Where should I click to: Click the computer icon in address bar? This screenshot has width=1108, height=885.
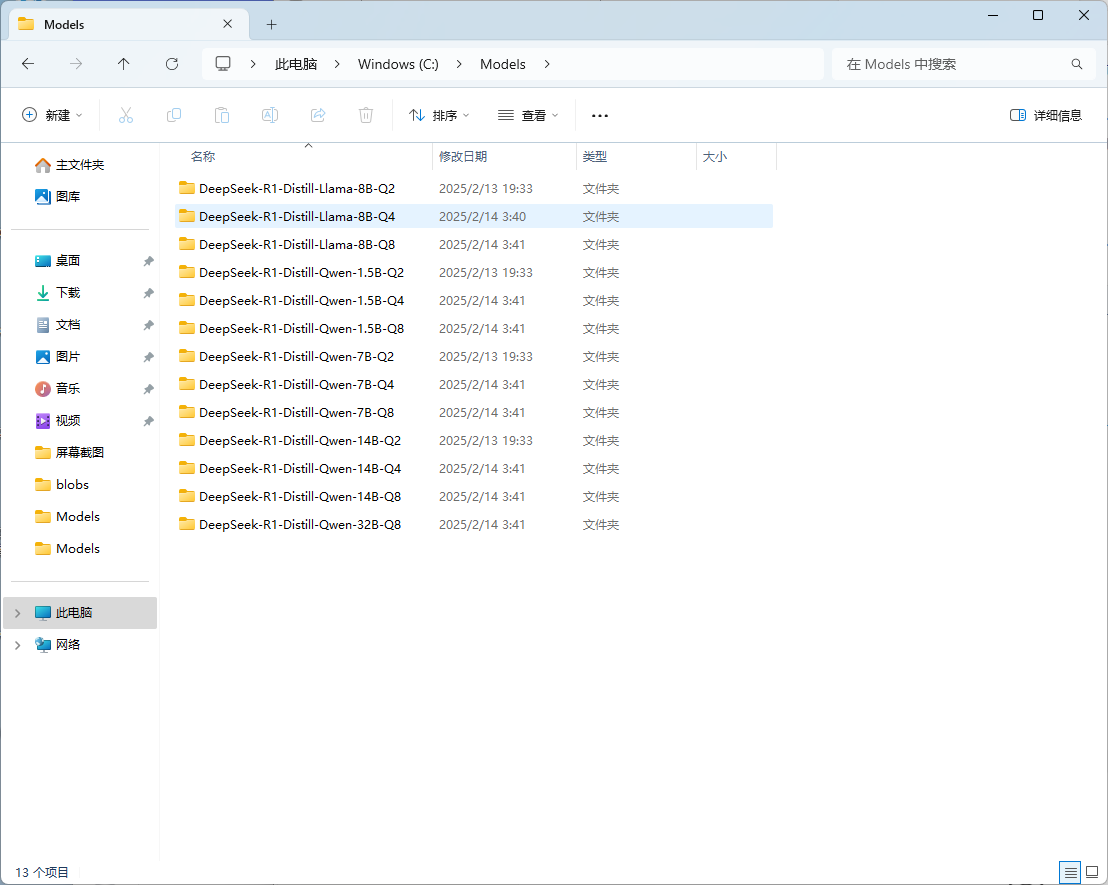point(223,64)
